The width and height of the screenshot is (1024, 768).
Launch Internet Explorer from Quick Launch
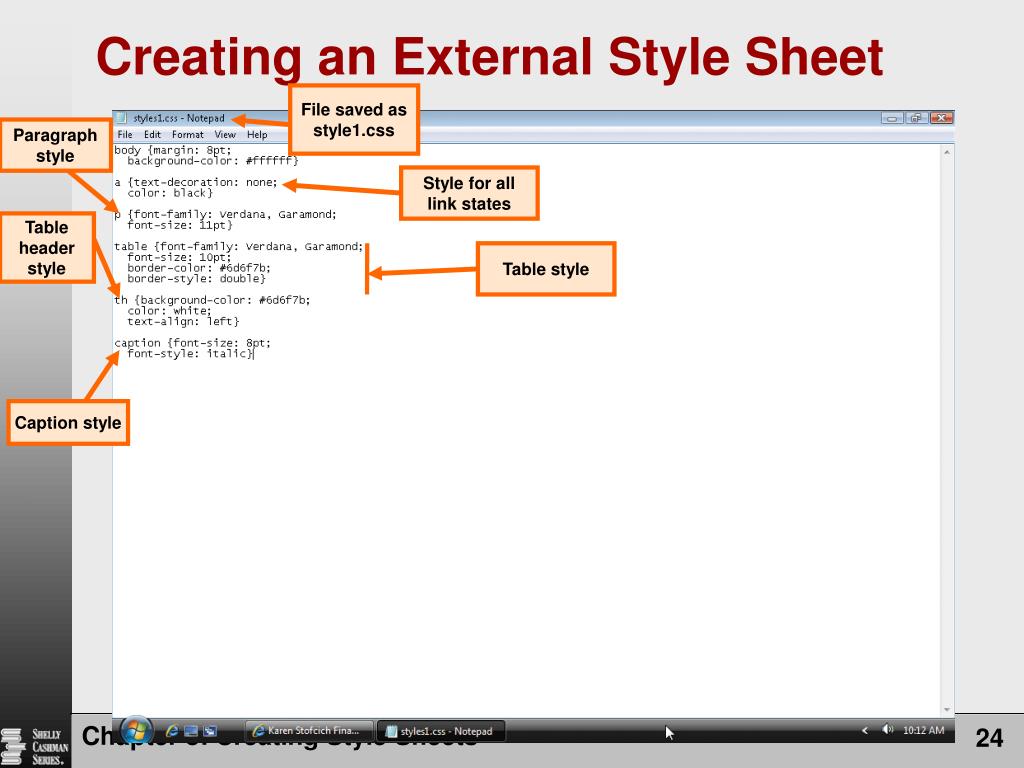(172, 731)
